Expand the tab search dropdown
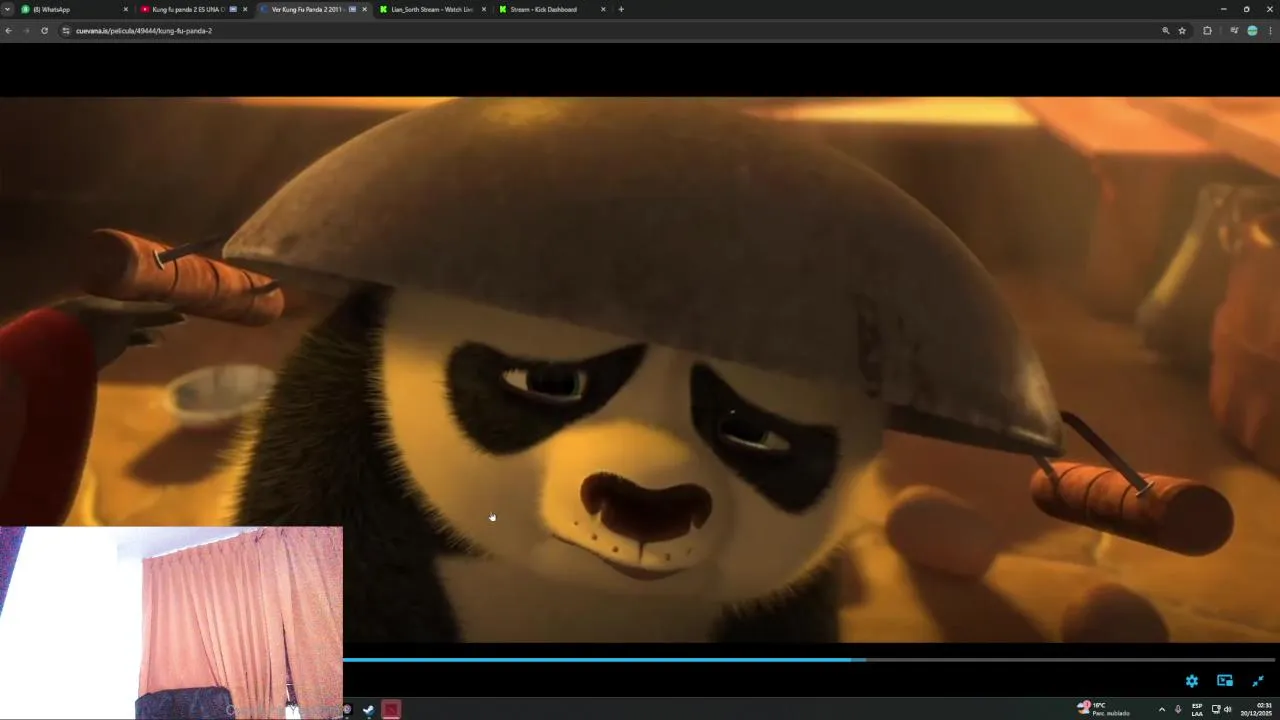This screenshot has height=720, width=1280. pos(7,9)
